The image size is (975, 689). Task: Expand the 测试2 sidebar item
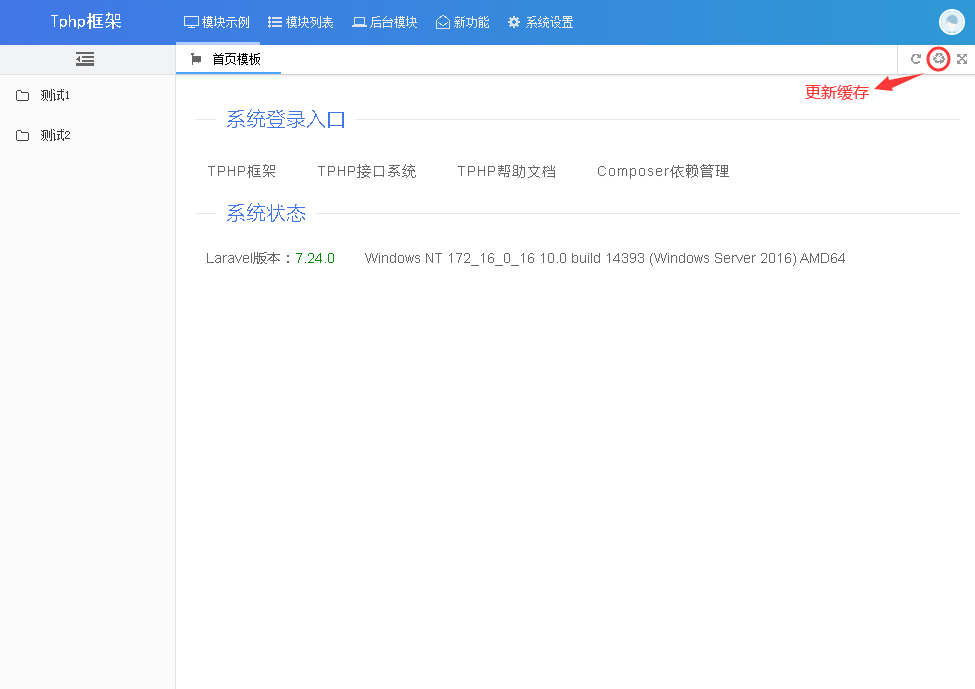(88, 136)
